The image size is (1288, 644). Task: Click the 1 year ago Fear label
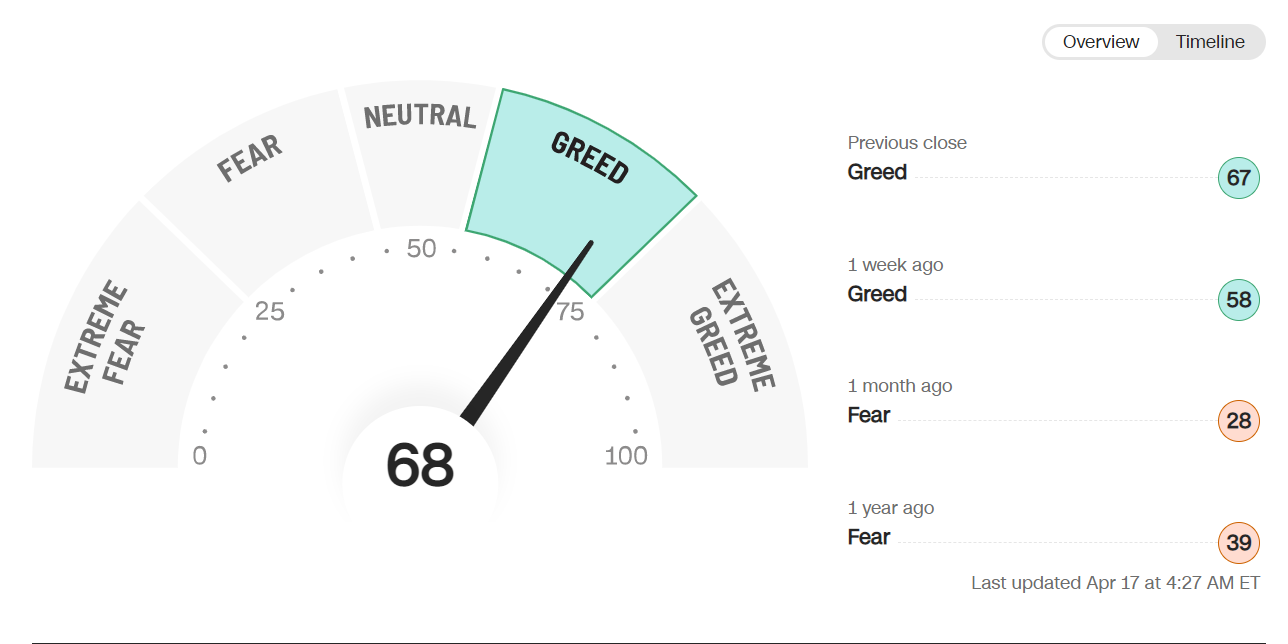[868, 537]
